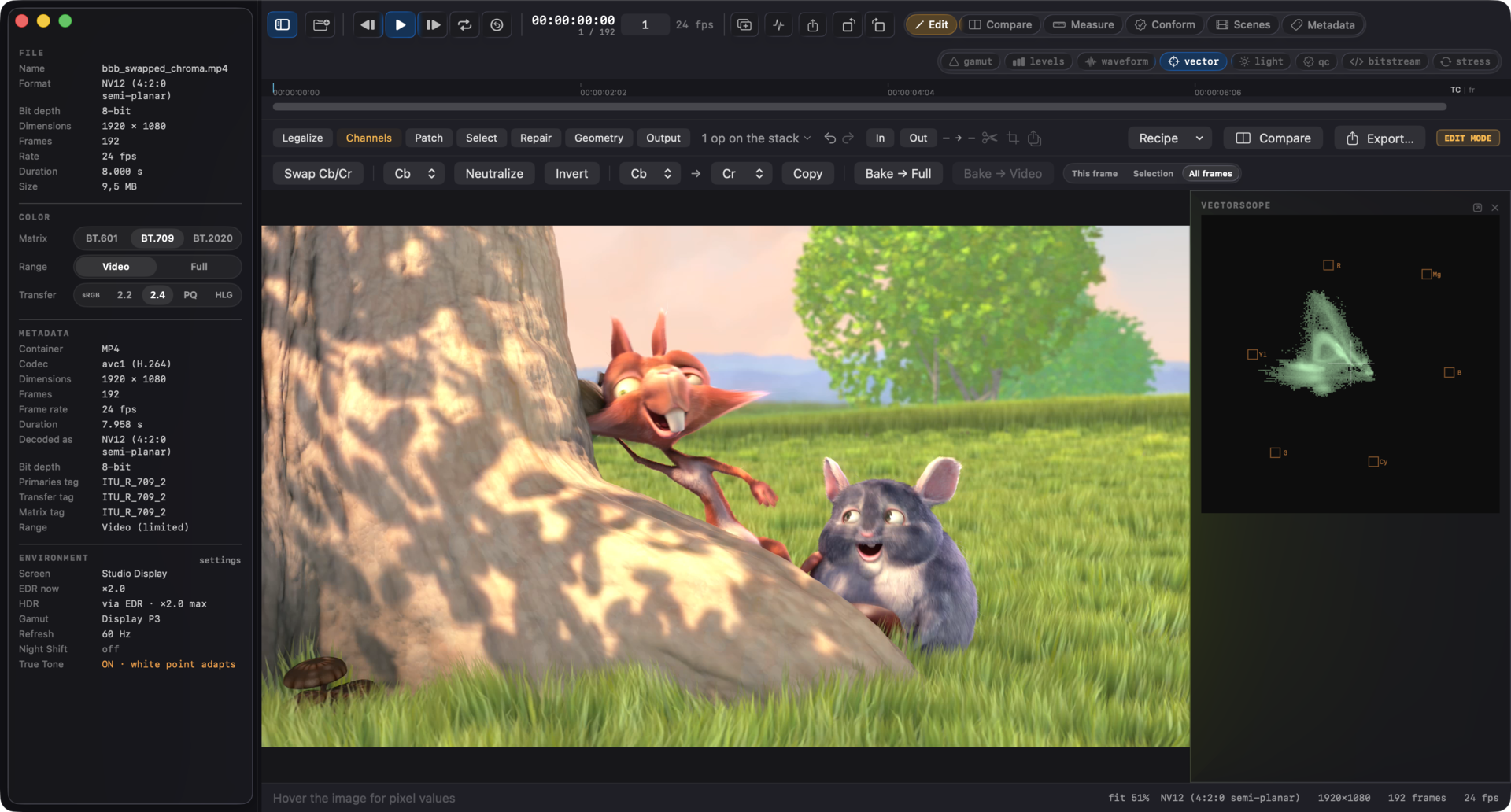The height and width of the screenshot is (812, 1511).
Task: Play the video
Action: (400, 24)
